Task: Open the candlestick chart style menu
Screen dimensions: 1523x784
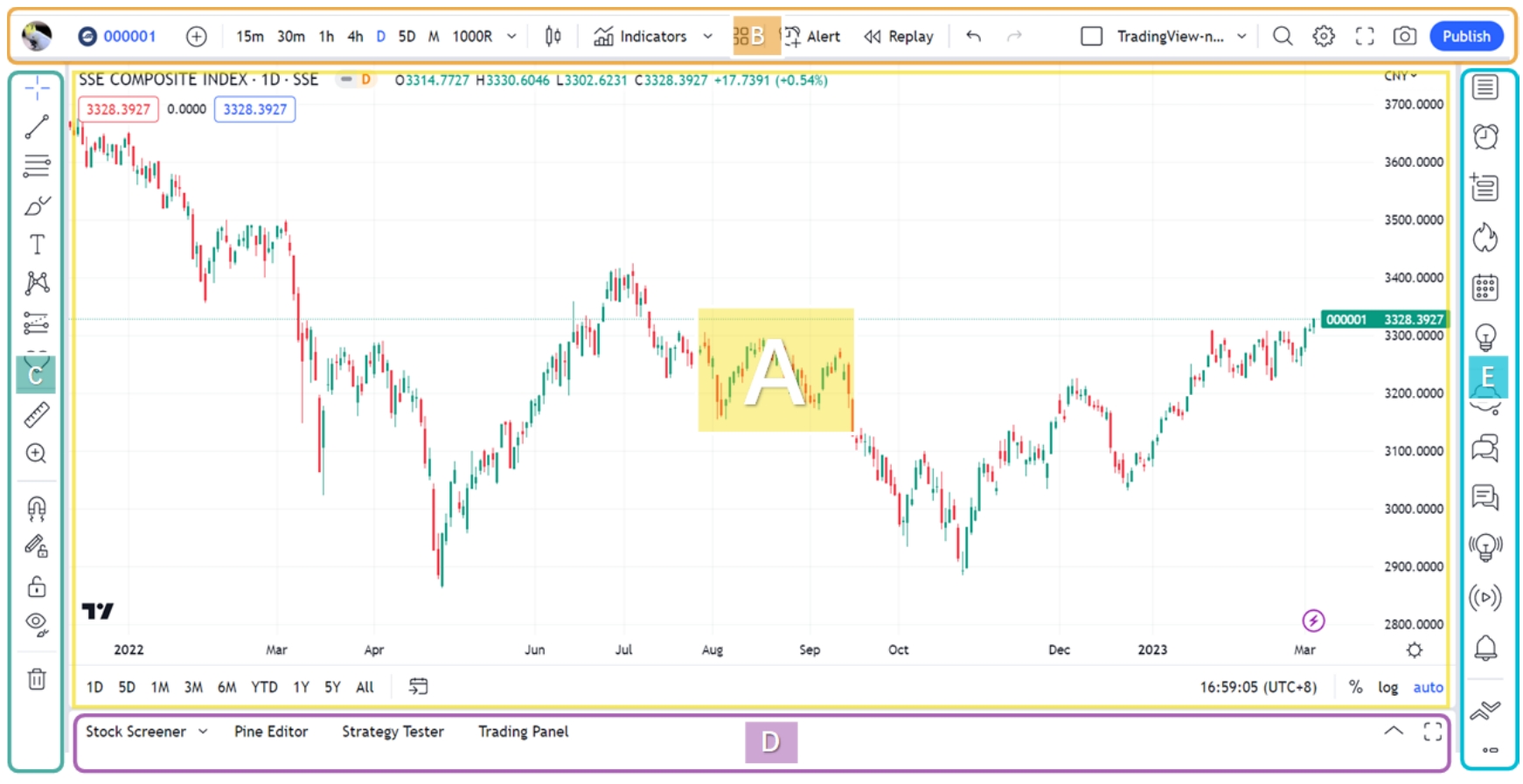Action: click(553, 36)
